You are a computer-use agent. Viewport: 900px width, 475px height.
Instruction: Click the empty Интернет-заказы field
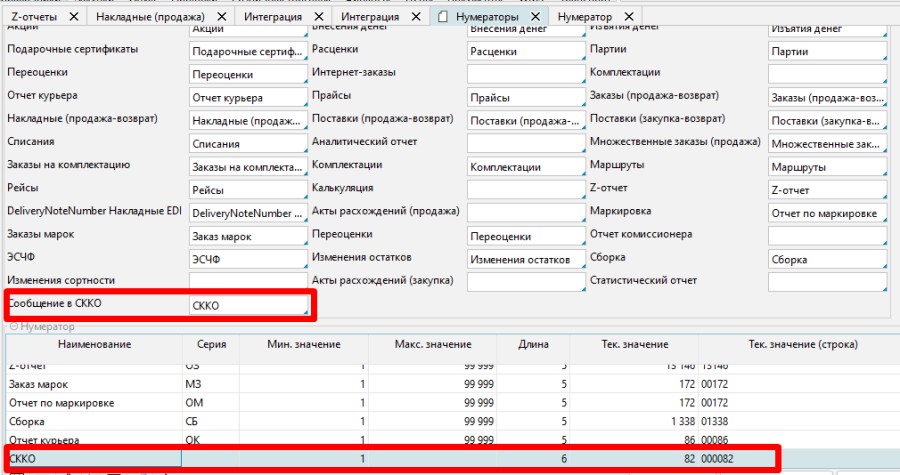(x=525, y=74)
